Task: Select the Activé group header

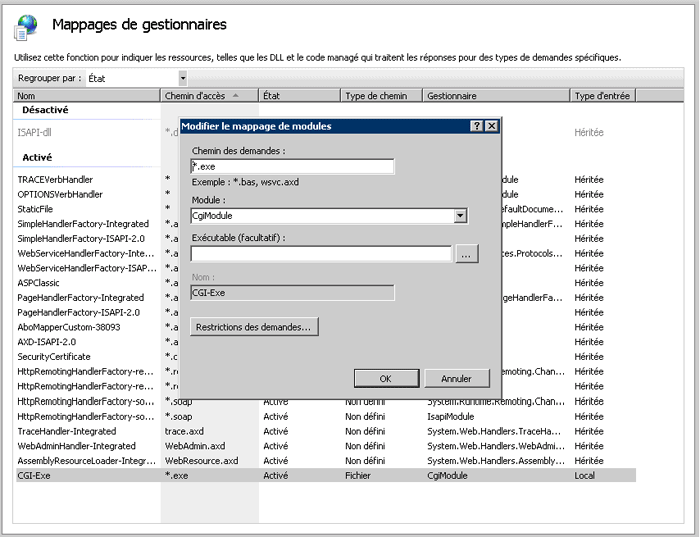Action: [x=37, y=157]
